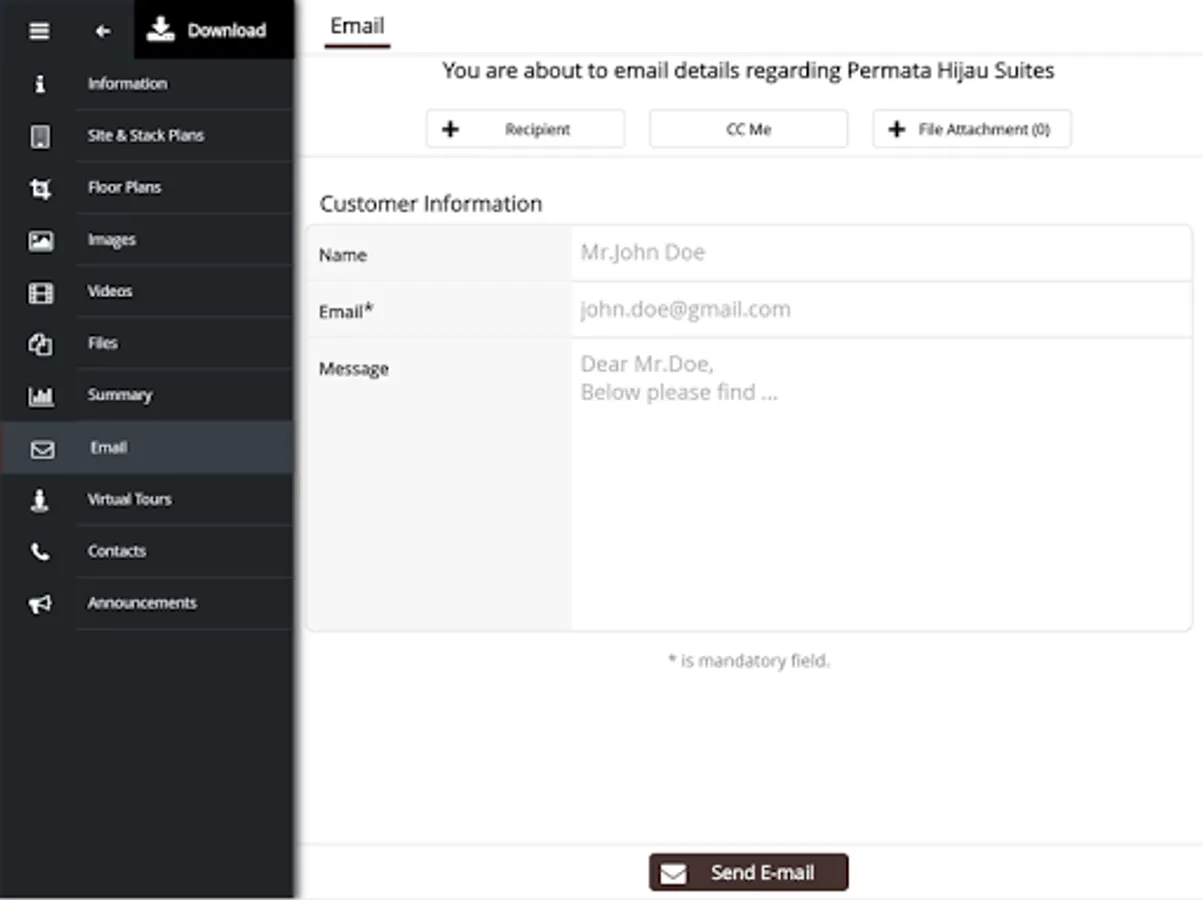Click the hamburger menu icon
Screen dimensions: 1203x900
click(x=39, y=31)
